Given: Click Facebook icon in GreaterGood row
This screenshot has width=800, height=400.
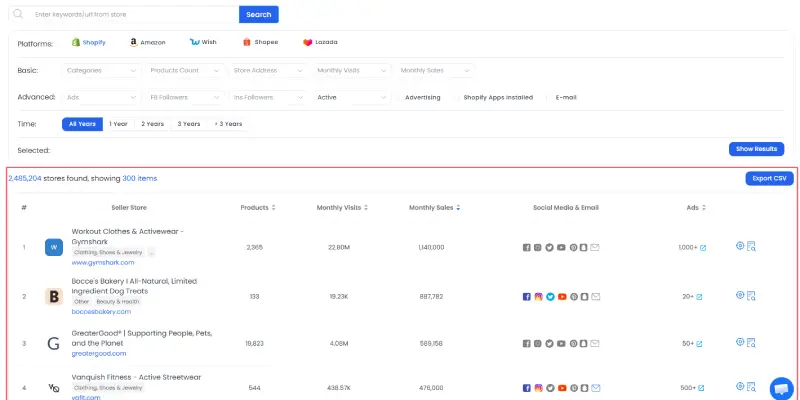Looking at the screenshot, I should tap(527, 344).
